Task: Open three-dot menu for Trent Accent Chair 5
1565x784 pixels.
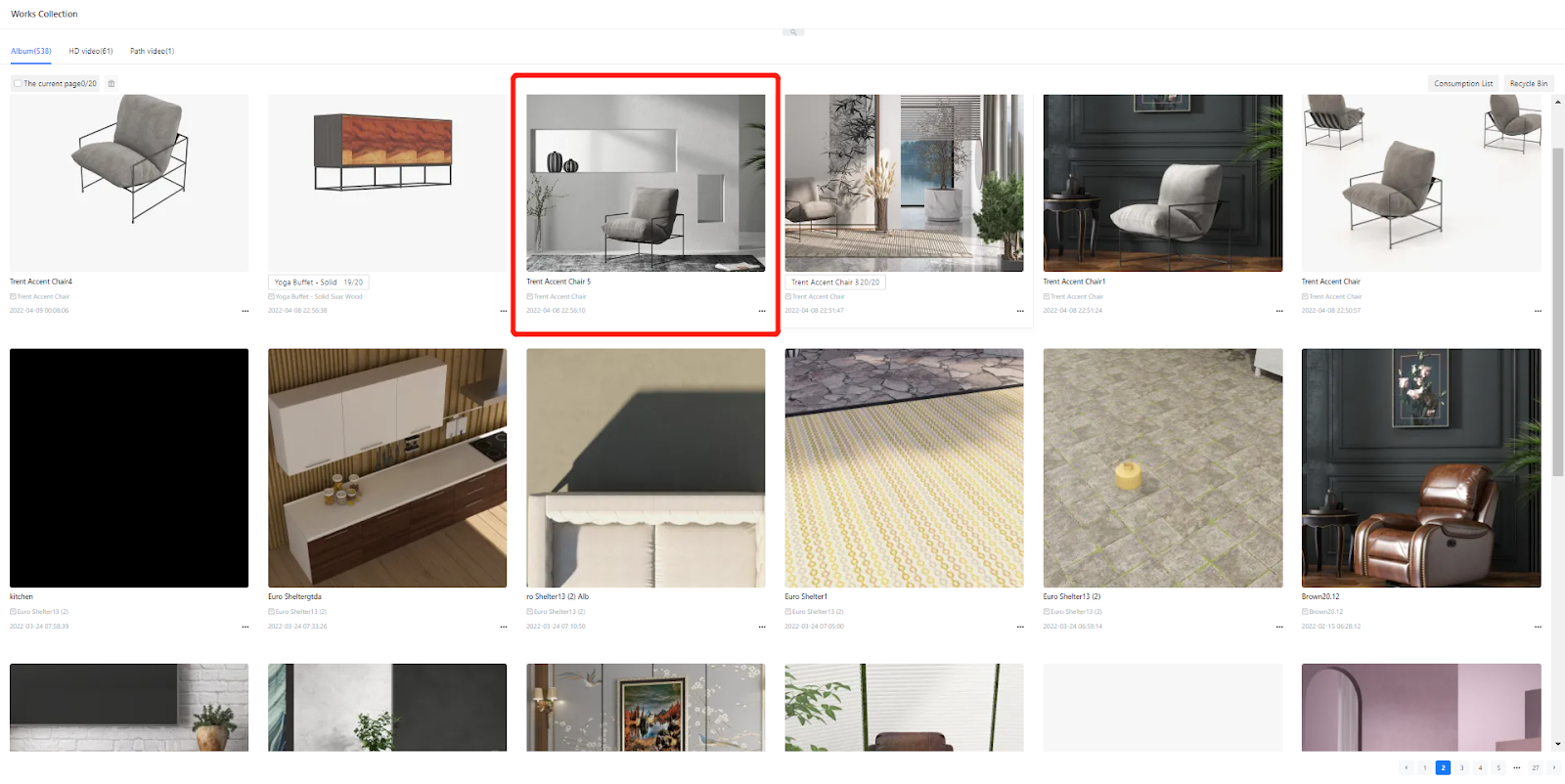Action: click(x=762, y=311)
